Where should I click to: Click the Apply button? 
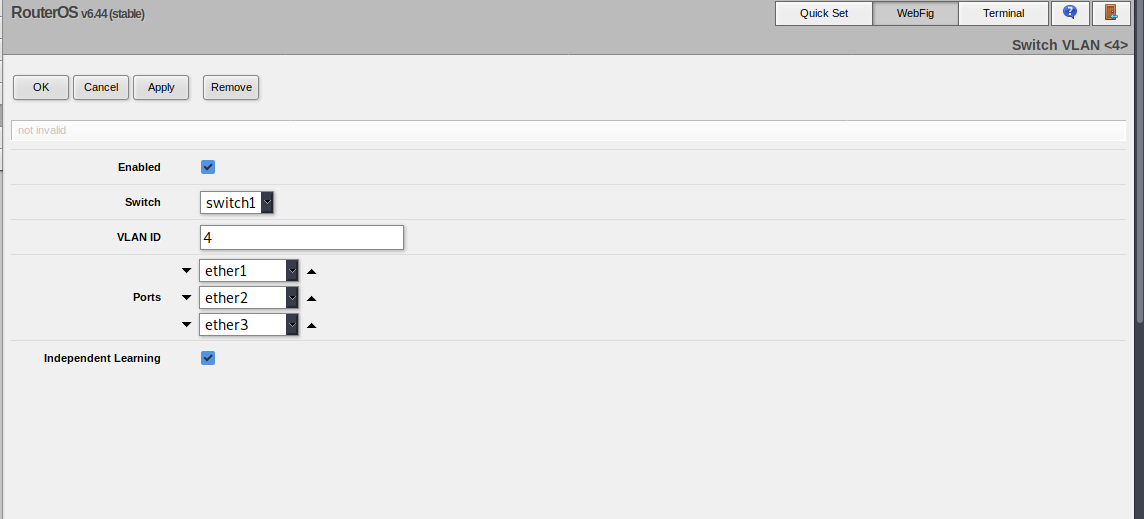pos(161,87)
